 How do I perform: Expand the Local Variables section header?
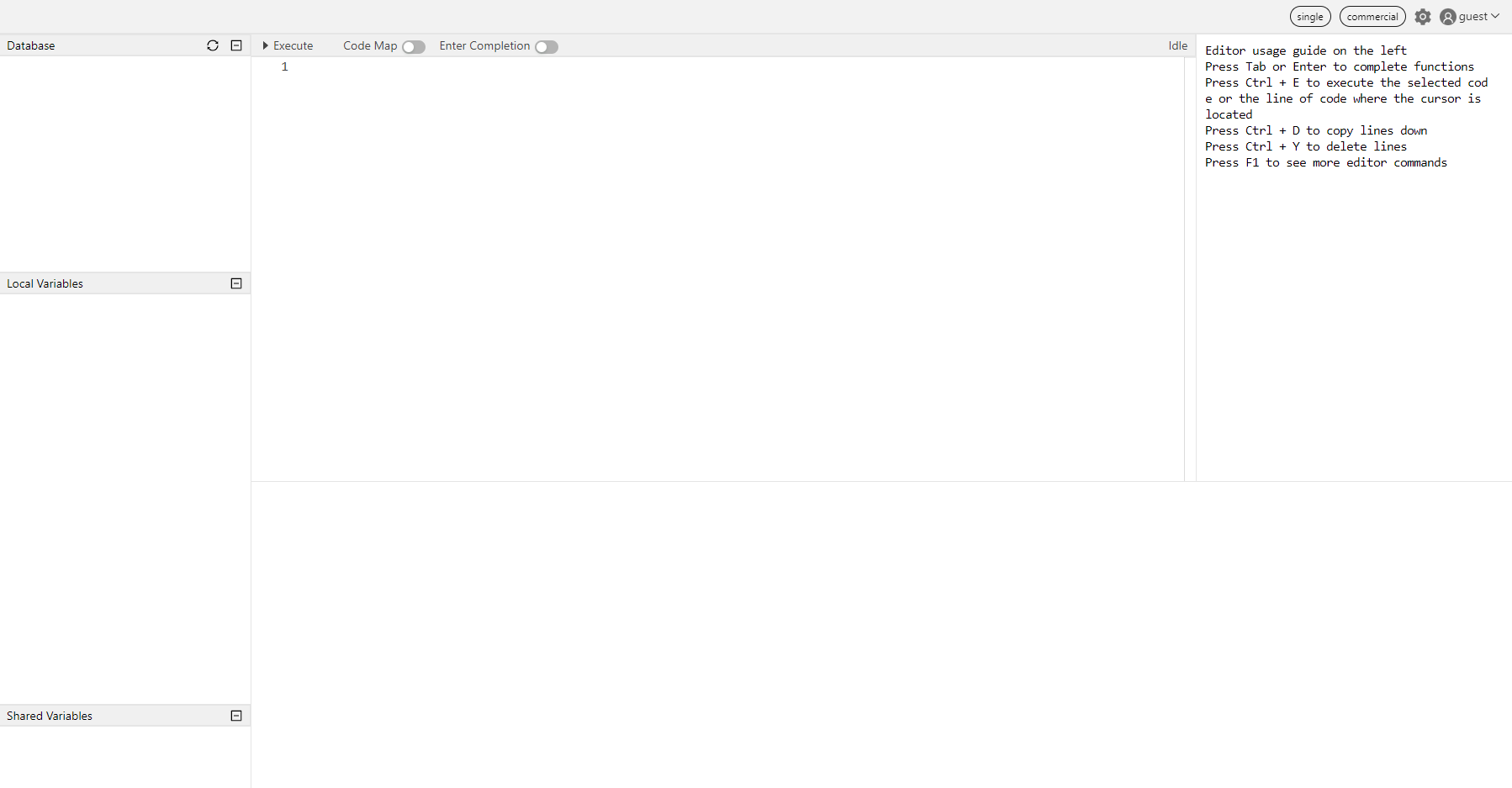(x=45, y=283)
